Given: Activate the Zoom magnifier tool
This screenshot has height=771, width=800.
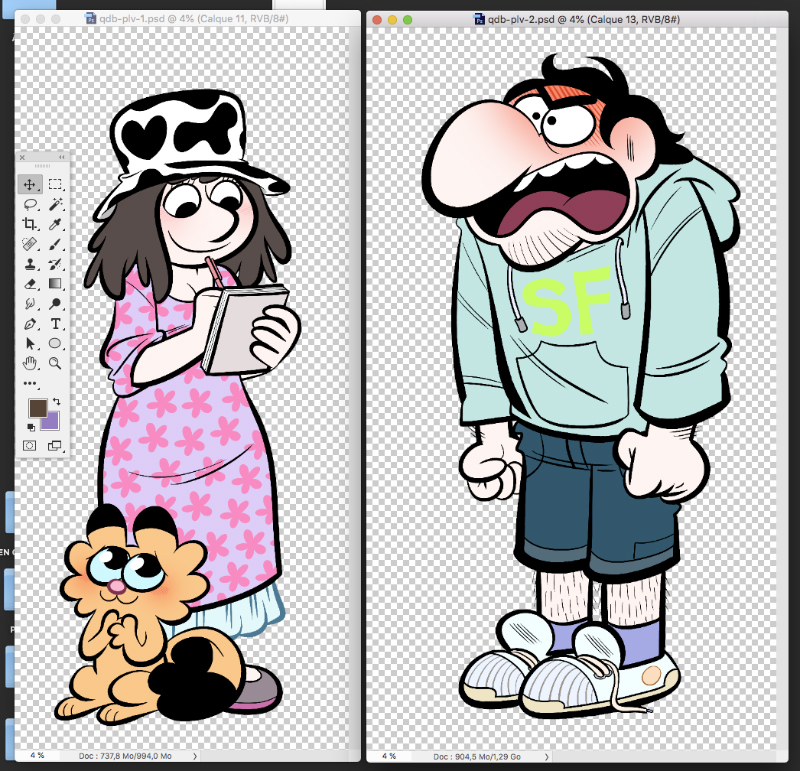Looking at the screenshot, I should click(x=56, y=363).
